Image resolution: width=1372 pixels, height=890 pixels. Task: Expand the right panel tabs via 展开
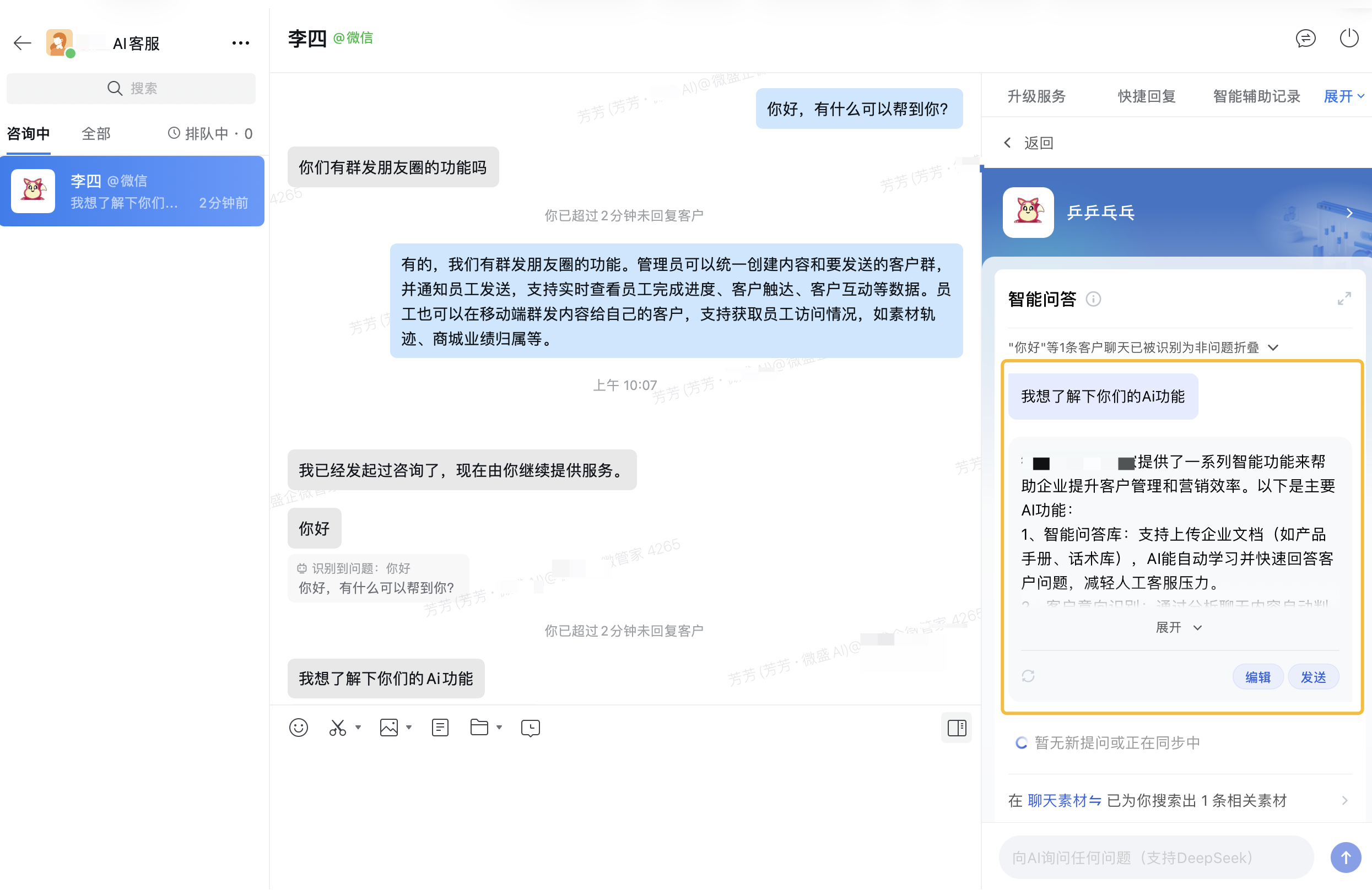coord(1344,96)
